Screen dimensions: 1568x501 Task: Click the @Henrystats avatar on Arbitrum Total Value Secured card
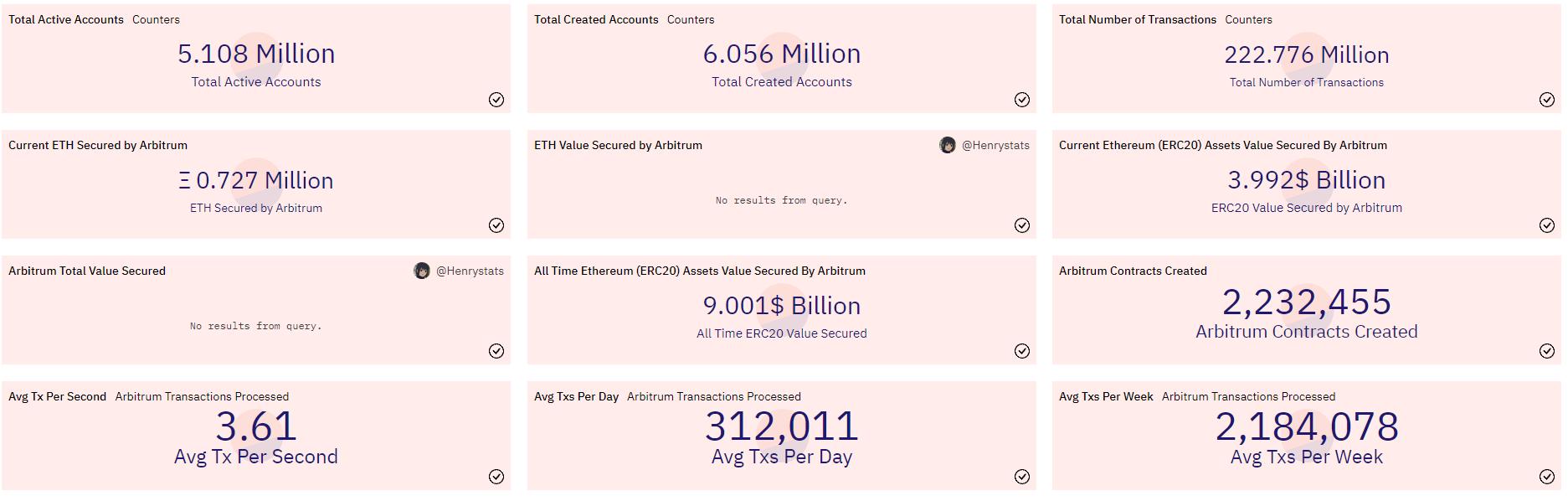[423, 271]
